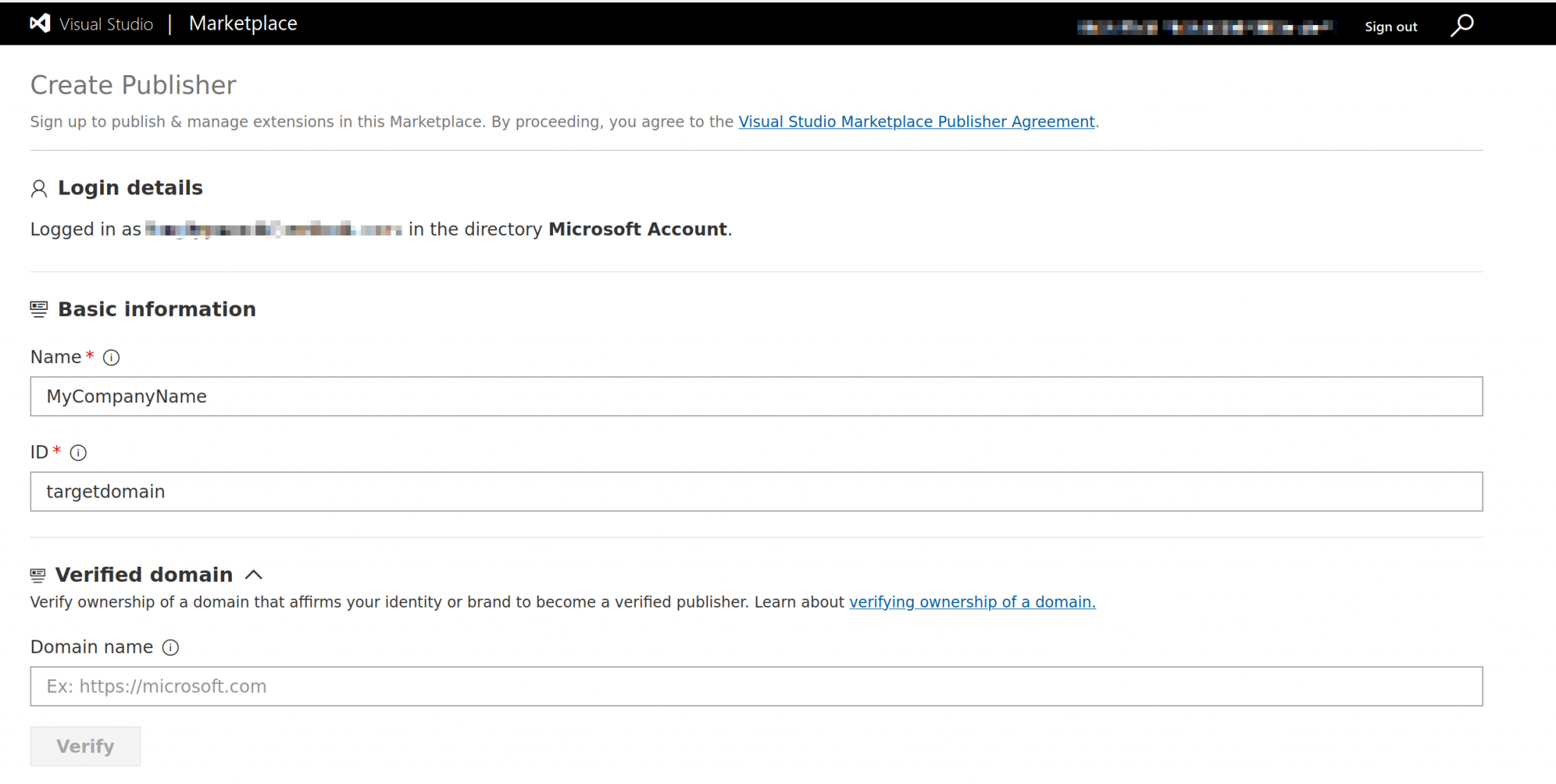Click the Visual Studio logo icon
Screen dimensions: 1556x784
[40, 23]
